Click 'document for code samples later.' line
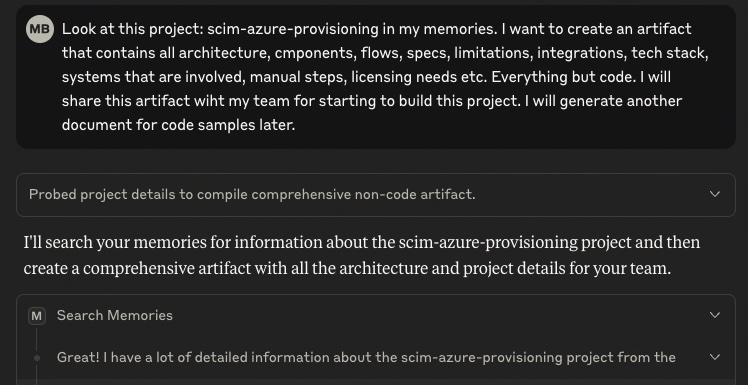748x385 pixels. 178,125
